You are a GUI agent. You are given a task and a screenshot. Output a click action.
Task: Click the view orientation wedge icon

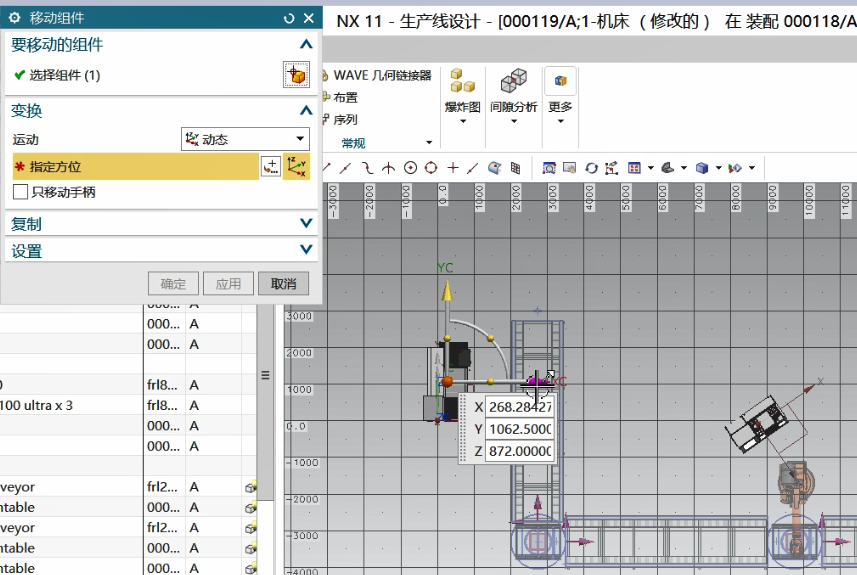point(668,168)
